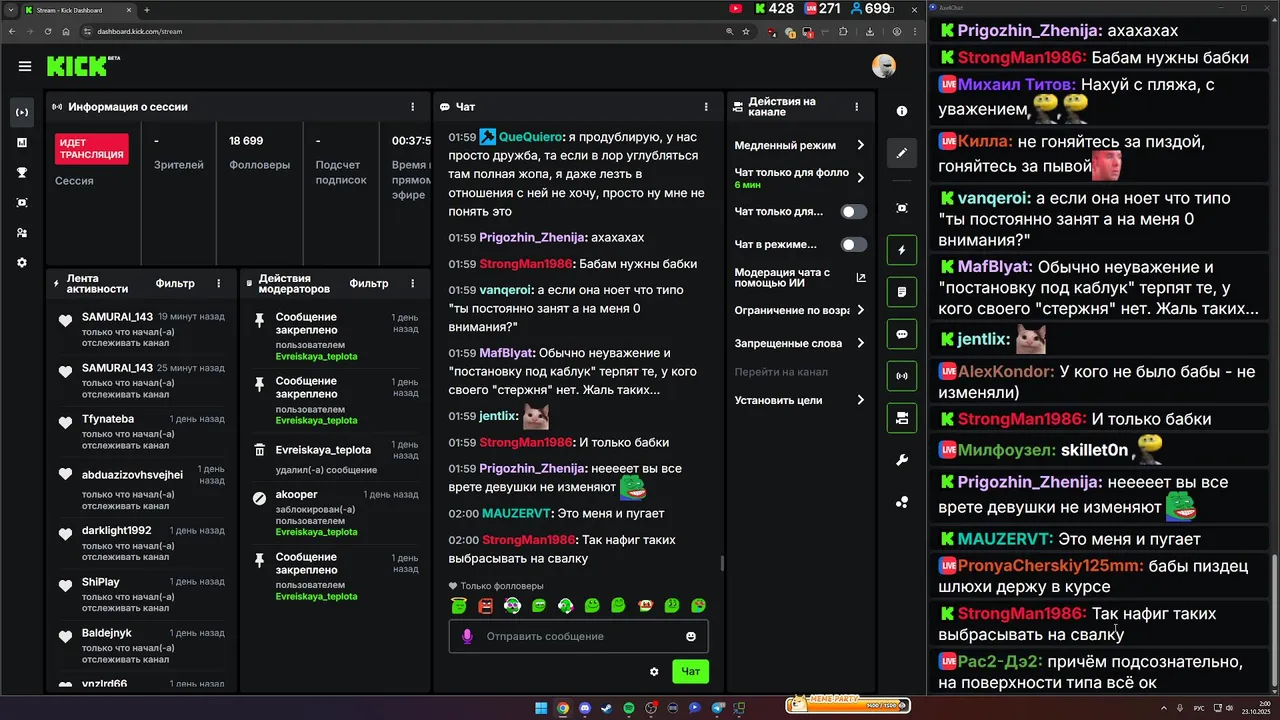Image resolution: width=1280 pixels, height=720 pixels.
Task: Open the user avatar menu in dashboard
Action: (x=884, y=66)
